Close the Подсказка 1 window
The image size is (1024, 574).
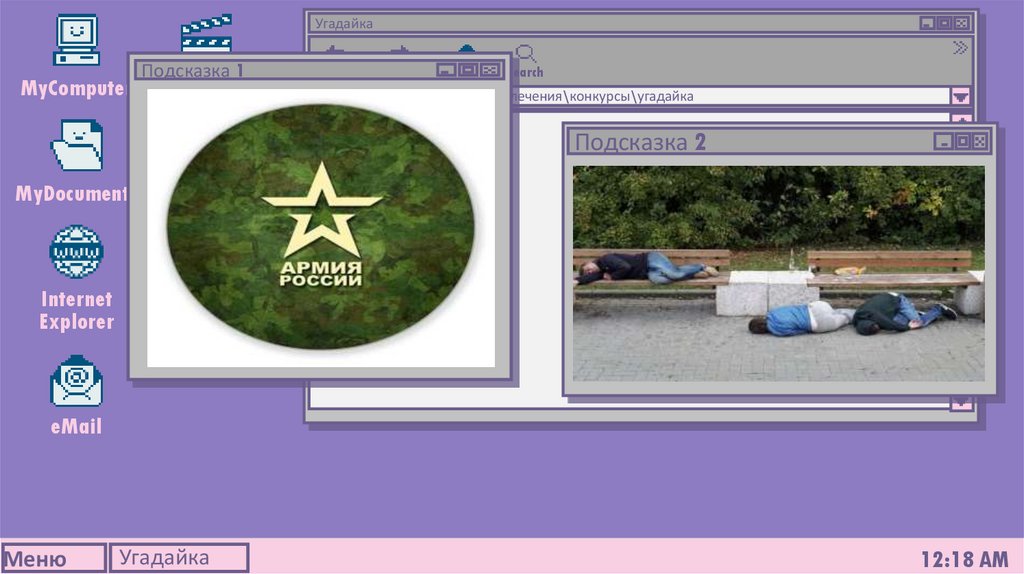click(490, 70)
